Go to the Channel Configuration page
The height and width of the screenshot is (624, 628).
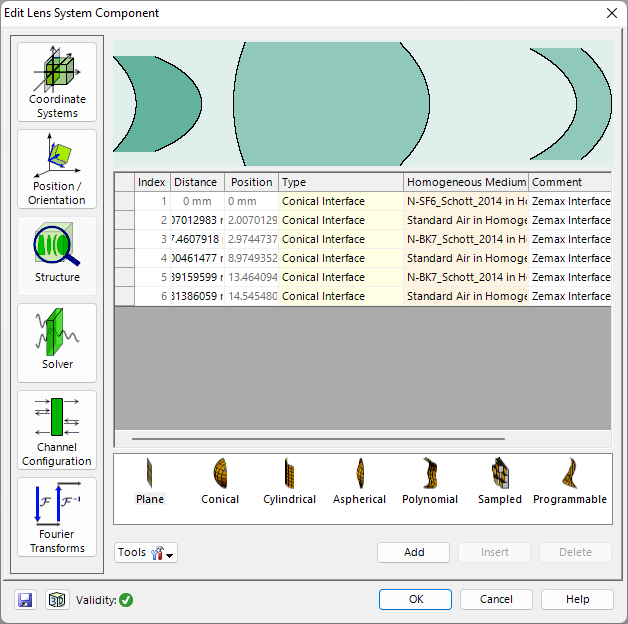pyautogui.click(x=57, y=430)
